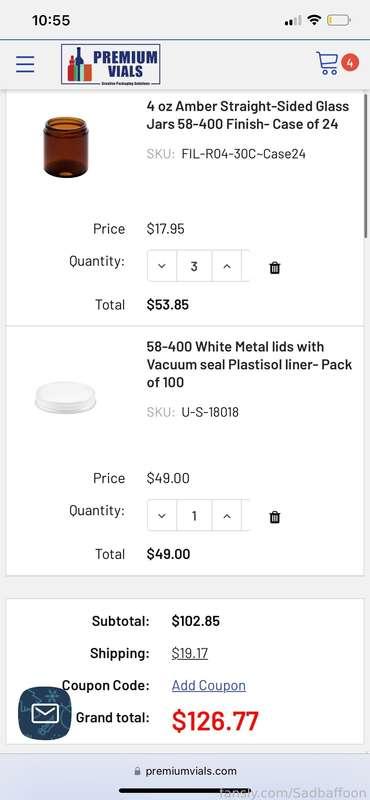Open the hamburger navigation menu
The width and height of the screenshot is (370, 800).
[25, 64]
